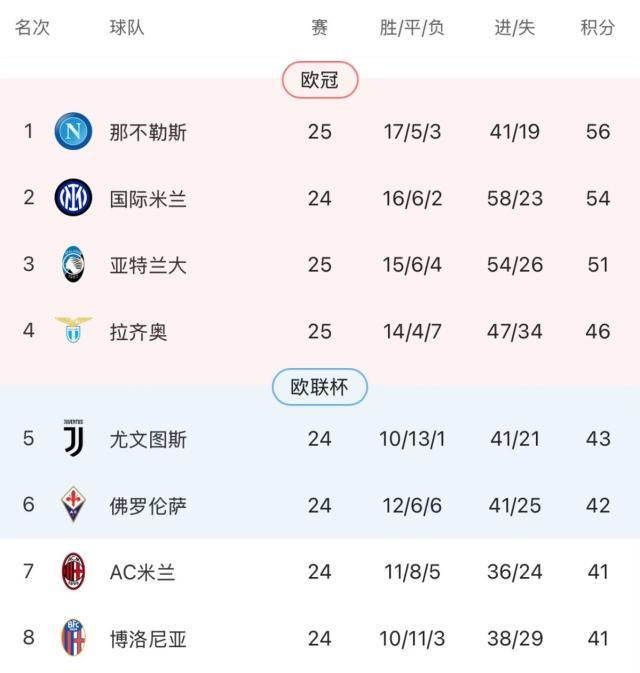Click the 欧冠 zone label pill

coord(320,80)
